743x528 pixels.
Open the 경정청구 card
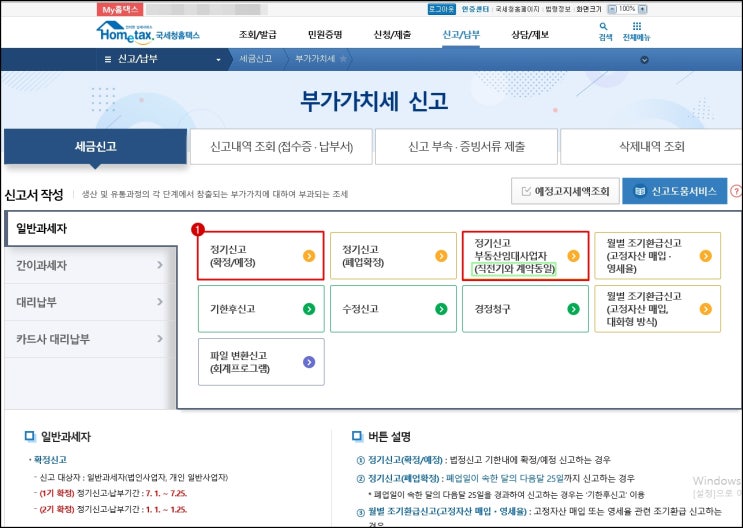pos(526,309)
